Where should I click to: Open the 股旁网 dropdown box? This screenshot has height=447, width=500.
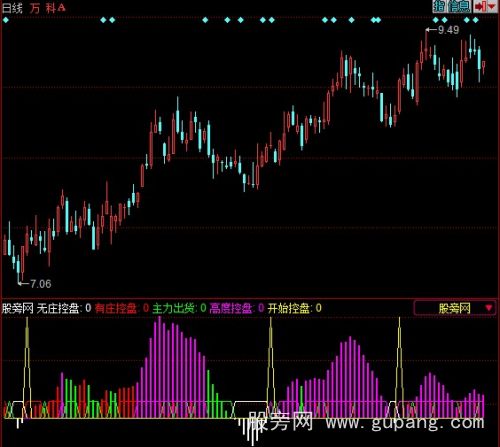point(455,308)
